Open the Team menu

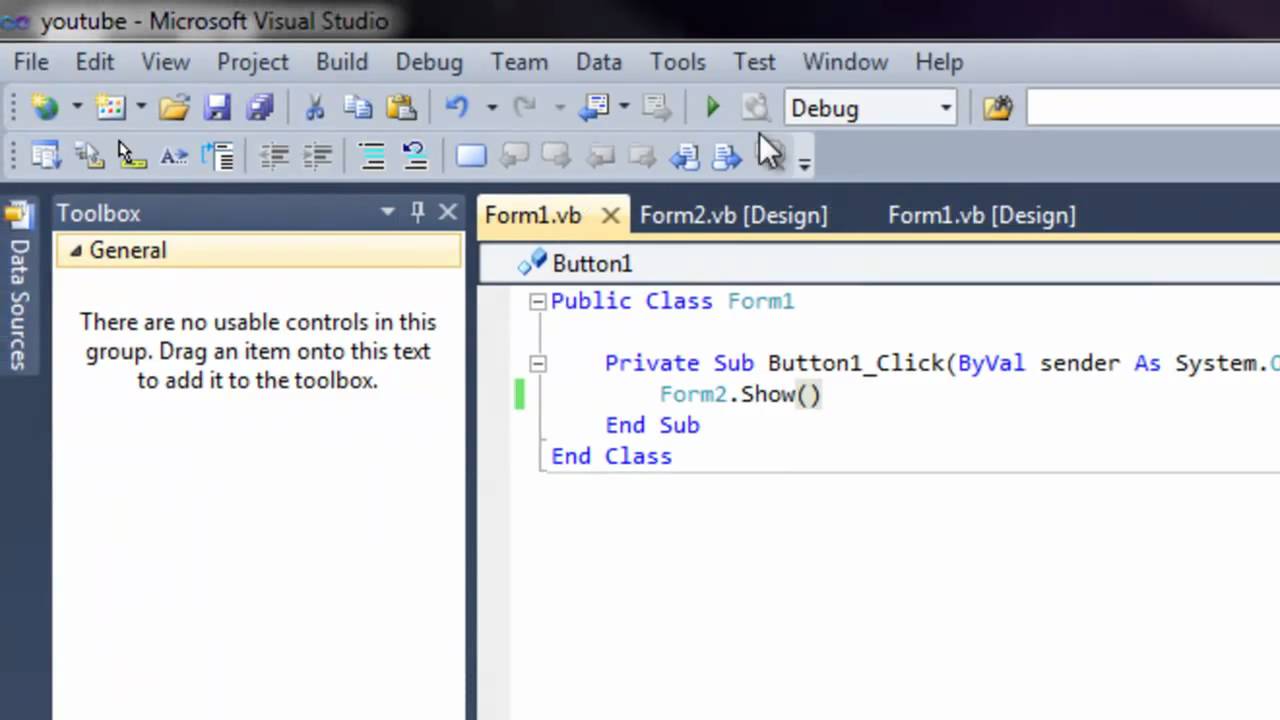(x=519, y=62)
